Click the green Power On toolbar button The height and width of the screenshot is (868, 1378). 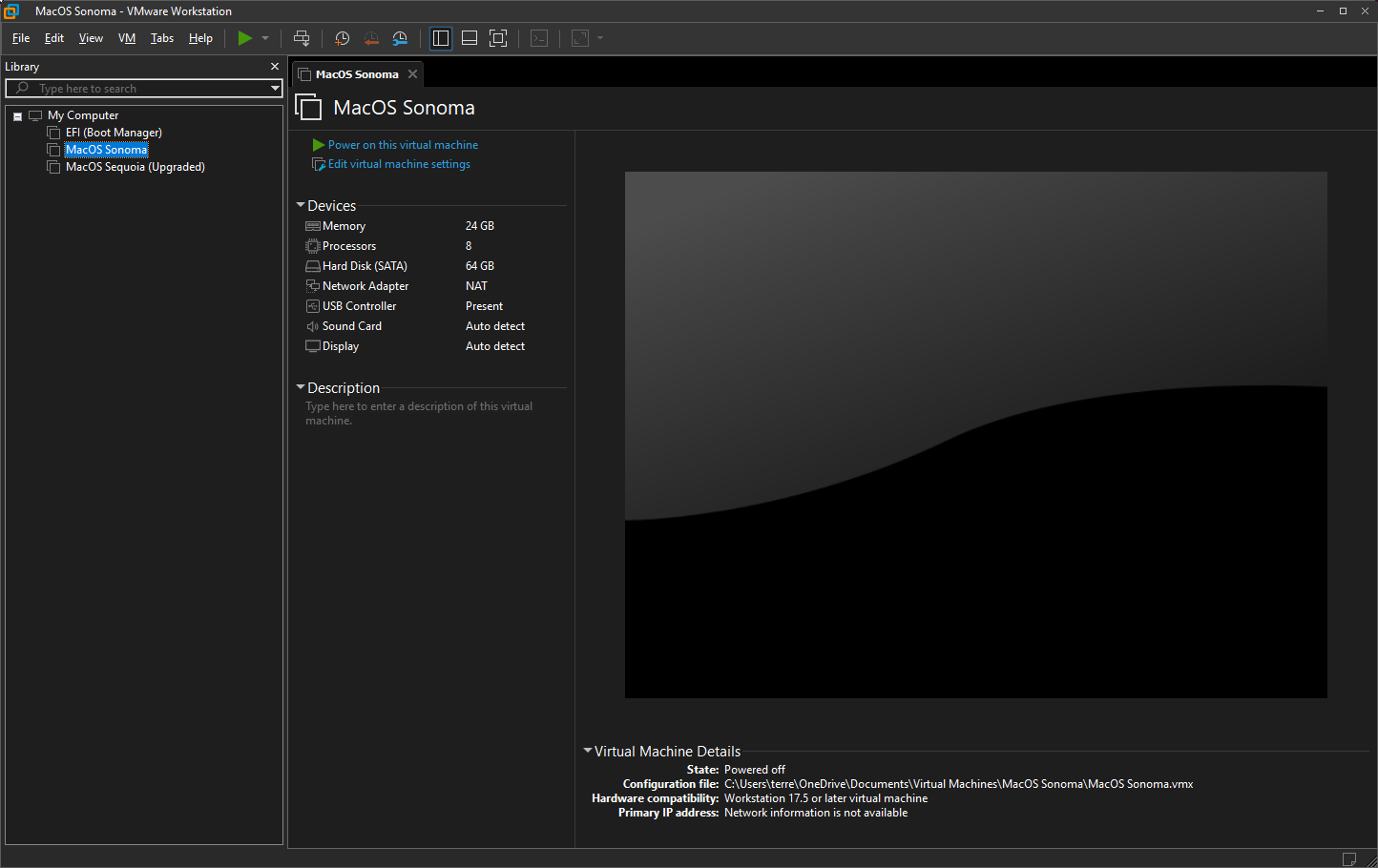click(245, 38)
